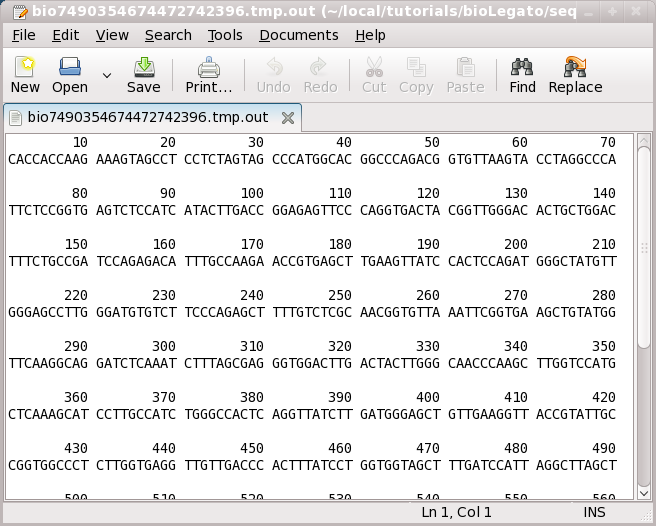Click the sequence block ACCGTGAGCT

(312, 261)
